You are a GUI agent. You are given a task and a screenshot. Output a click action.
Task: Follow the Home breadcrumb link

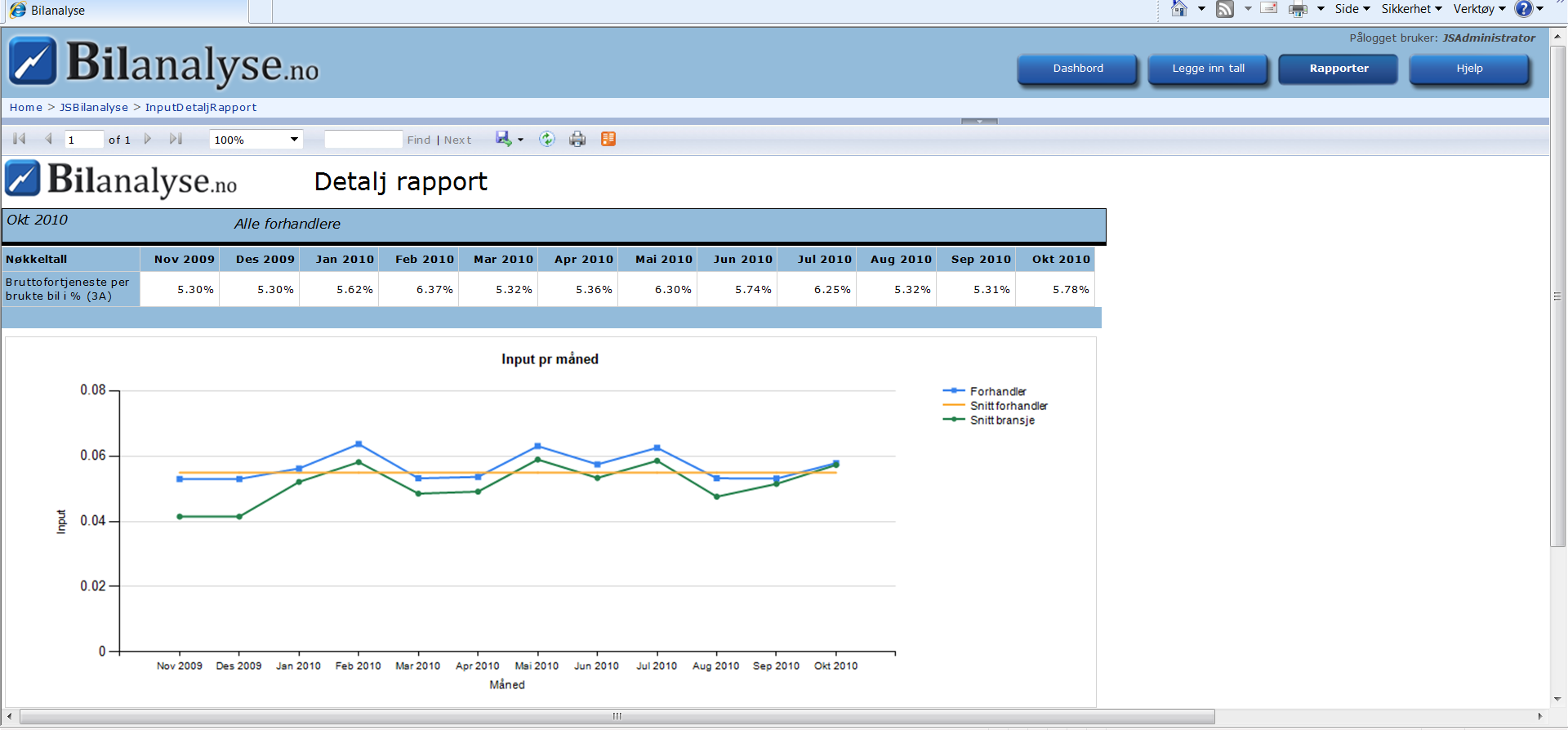tap(26, 107)
